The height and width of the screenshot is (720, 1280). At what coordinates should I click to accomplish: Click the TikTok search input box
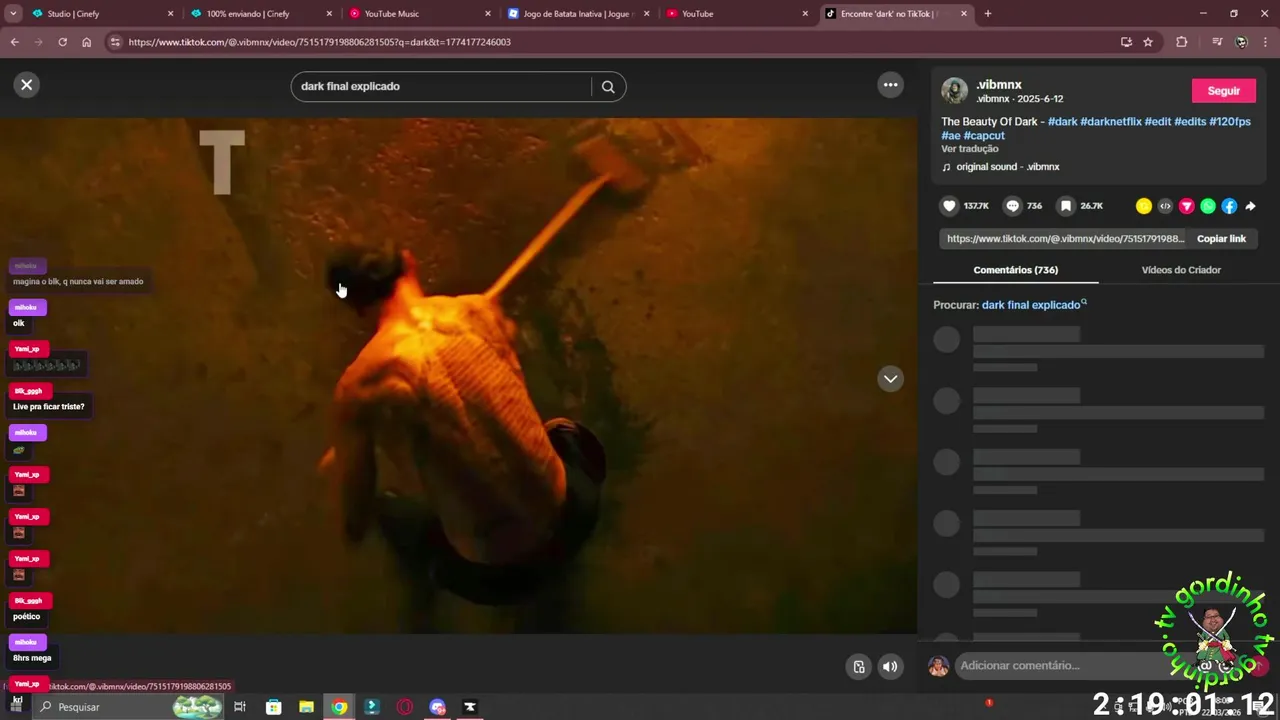pos(443,86)
